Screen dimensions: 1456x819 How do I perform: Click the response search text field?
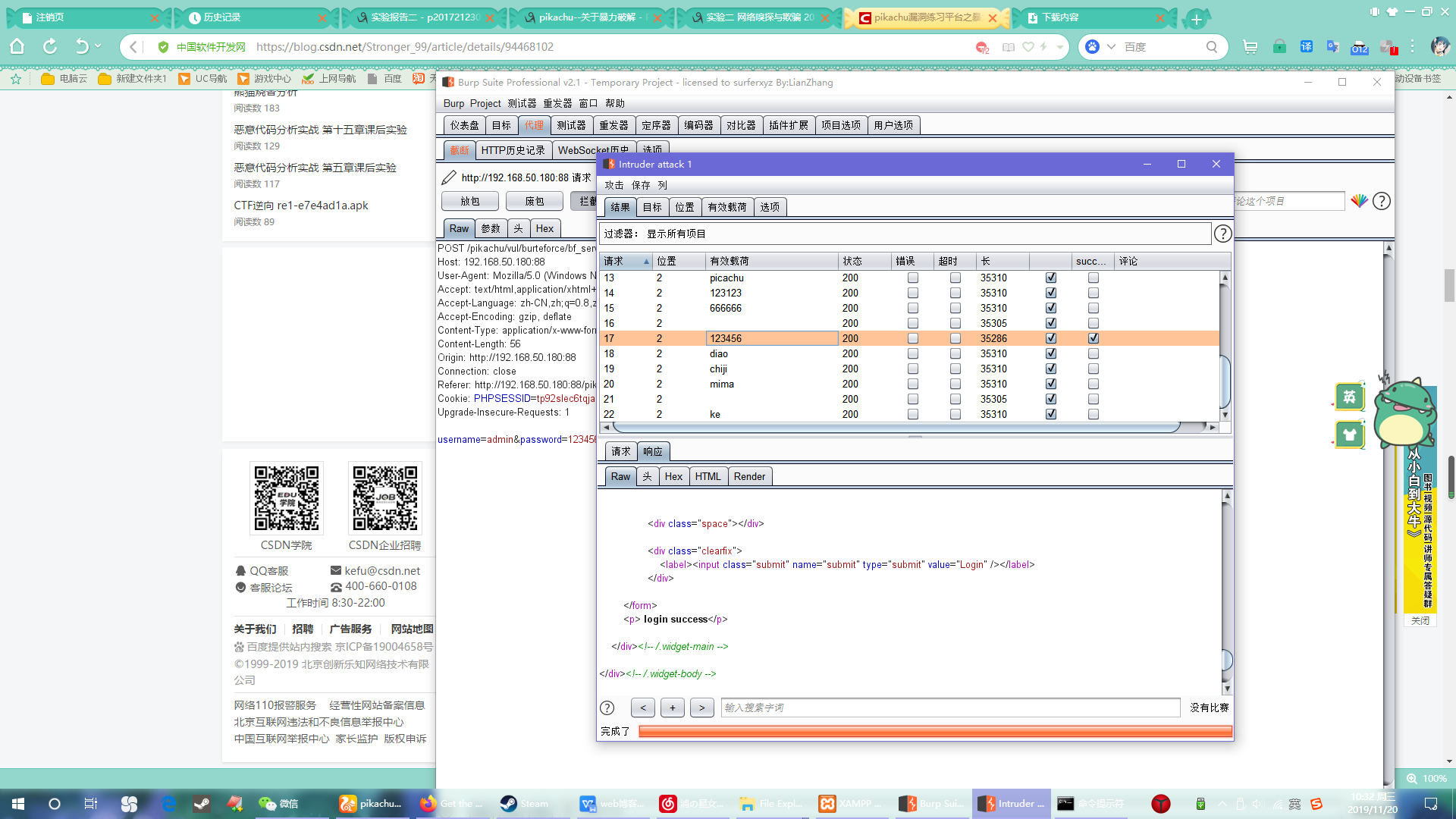(x=949, y=708)
